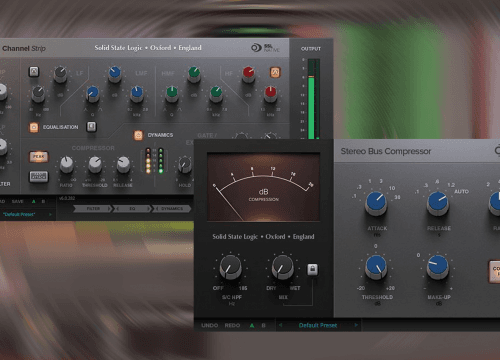This screenshot has width=500, height=360.
Task: Select A comparison slot in Channel Strip
Action: coord(33,201)
